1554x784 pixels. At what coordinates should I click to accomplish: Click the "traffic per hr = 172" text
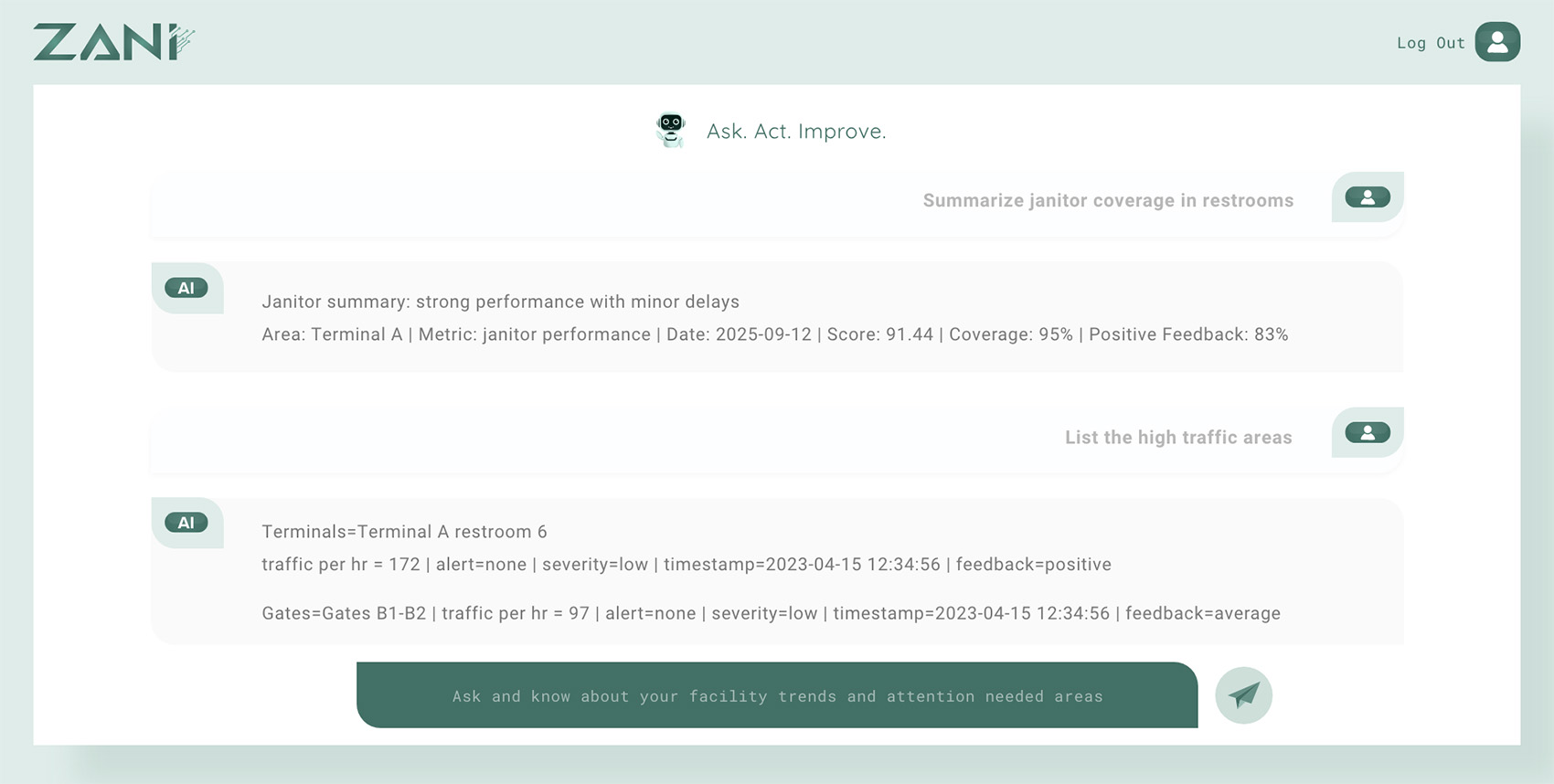[x=340, y=565]
